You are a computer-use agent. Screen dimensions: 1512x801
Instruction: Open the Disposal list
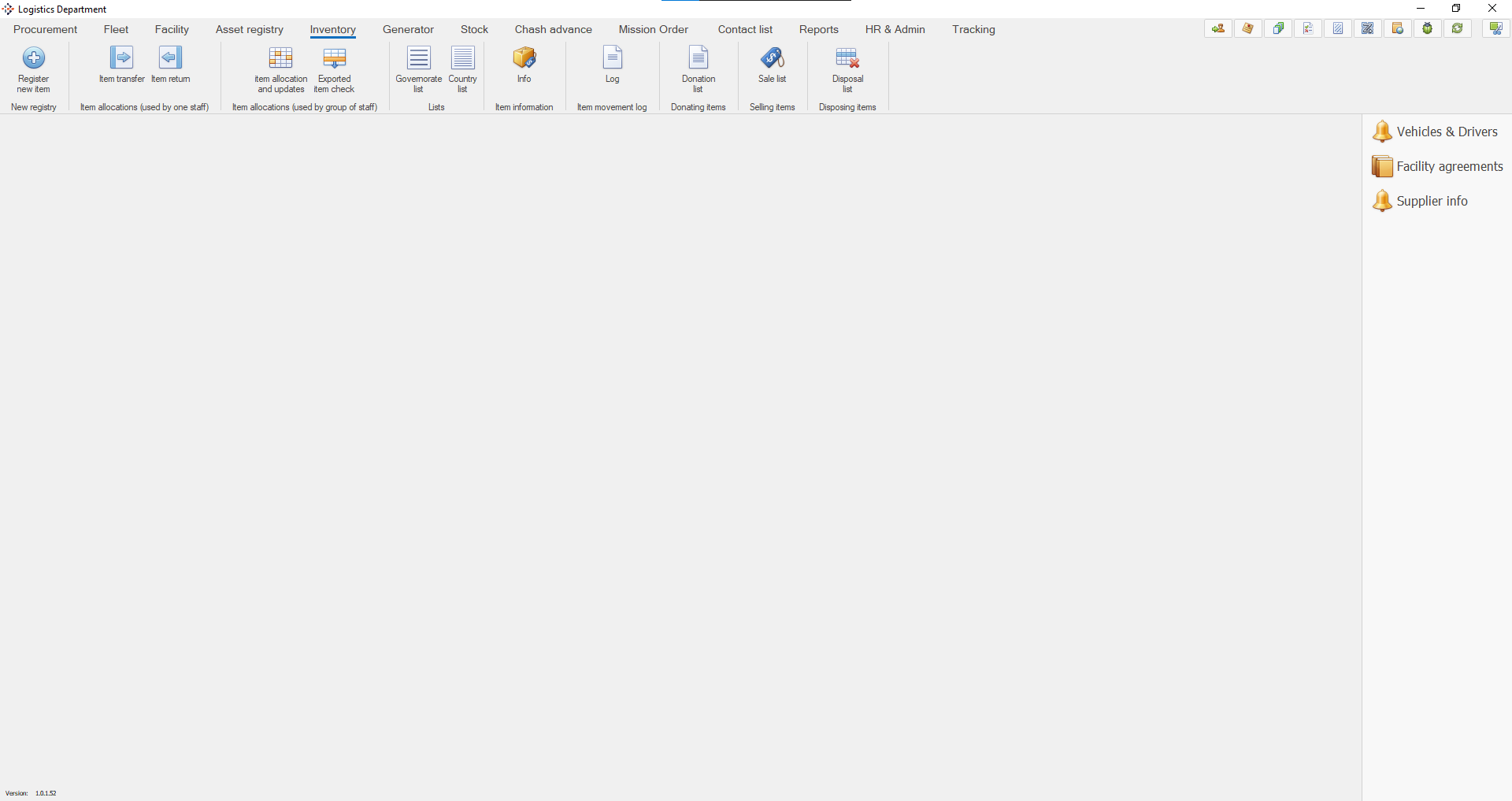(x=847, y=59)
